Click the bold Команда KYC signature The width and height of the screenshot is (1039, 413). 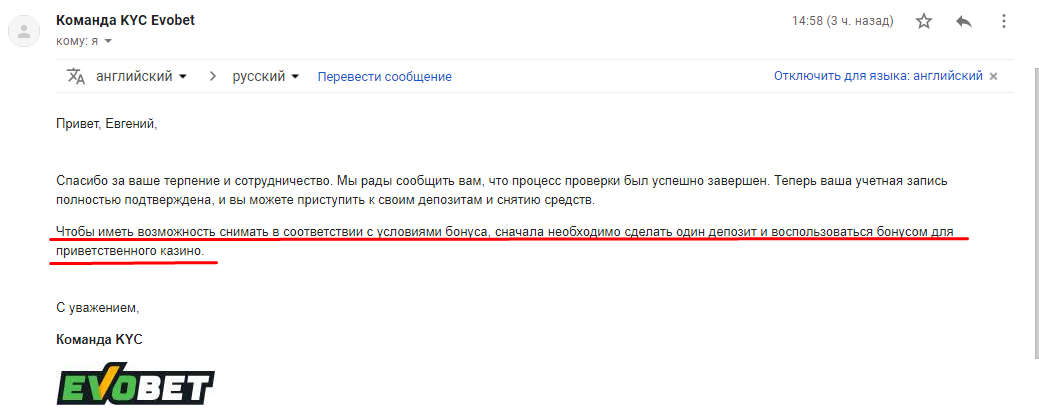coord(99,339)
